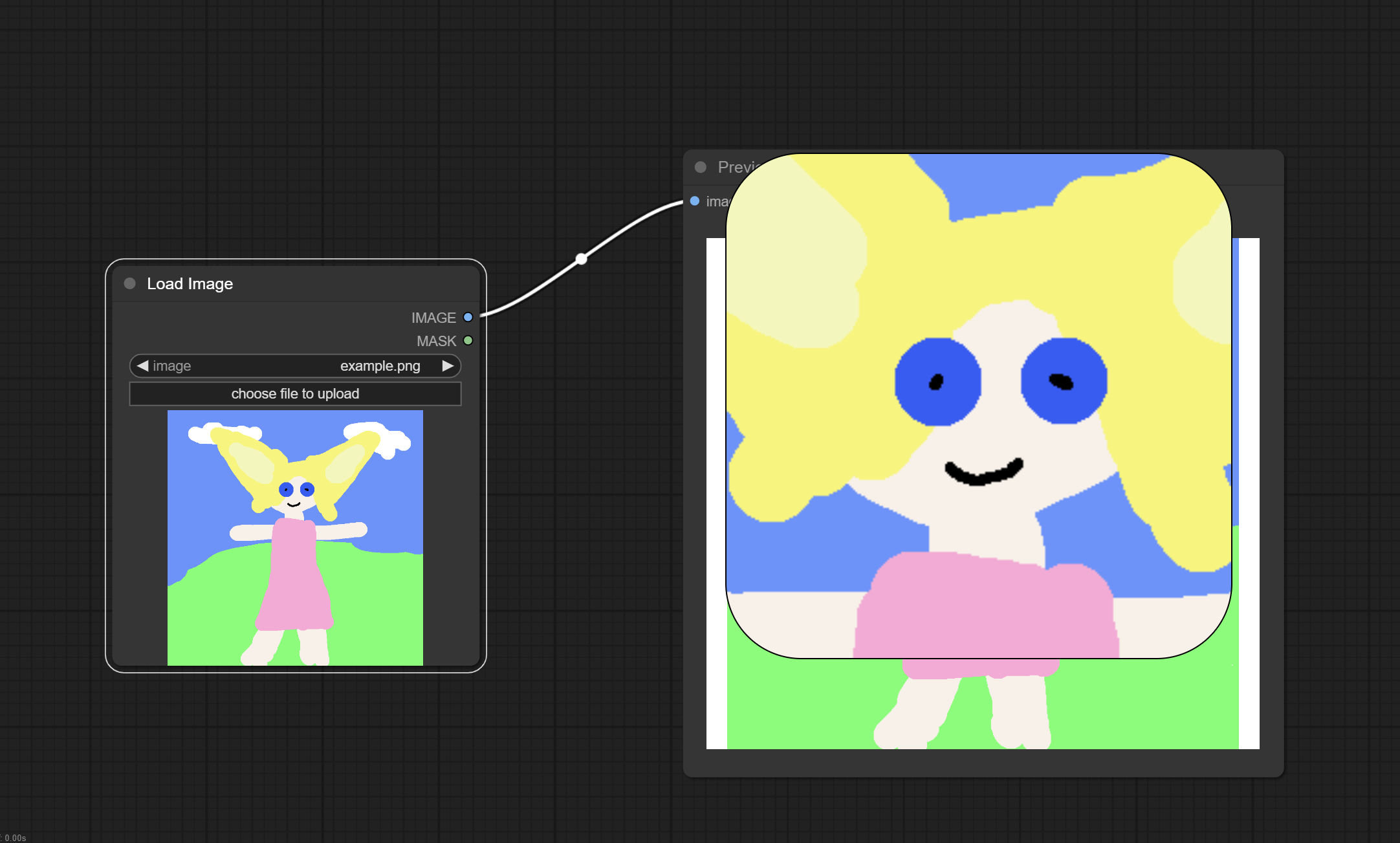
Task: Click the magnified rounded zoom overlay of the face
Action: pyautogui.click(x=978, y=406)
